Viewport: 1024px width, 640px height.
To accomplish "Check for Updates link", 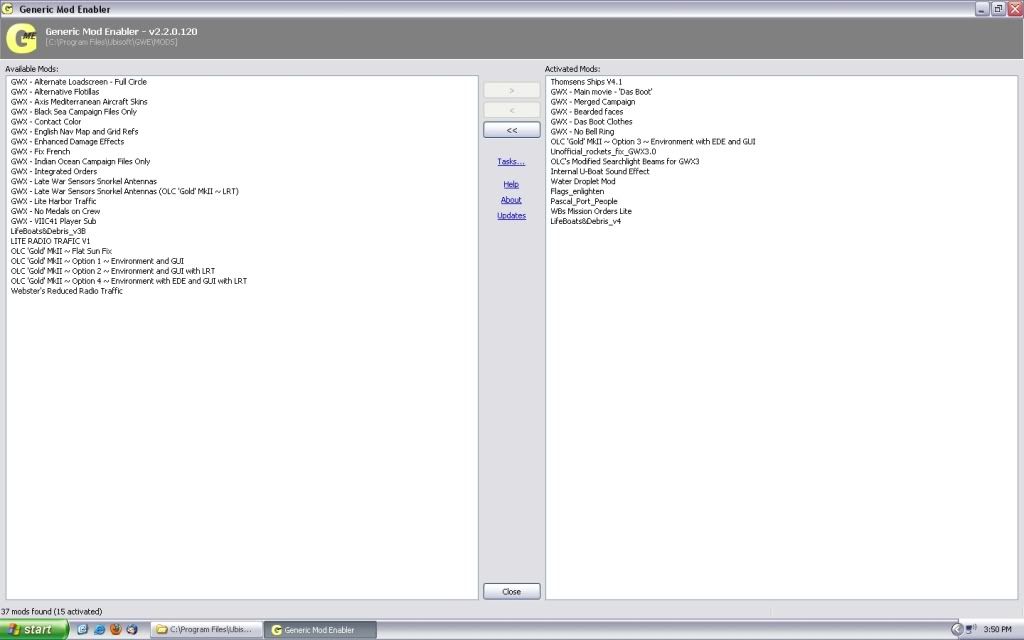I will click(511, 216).
